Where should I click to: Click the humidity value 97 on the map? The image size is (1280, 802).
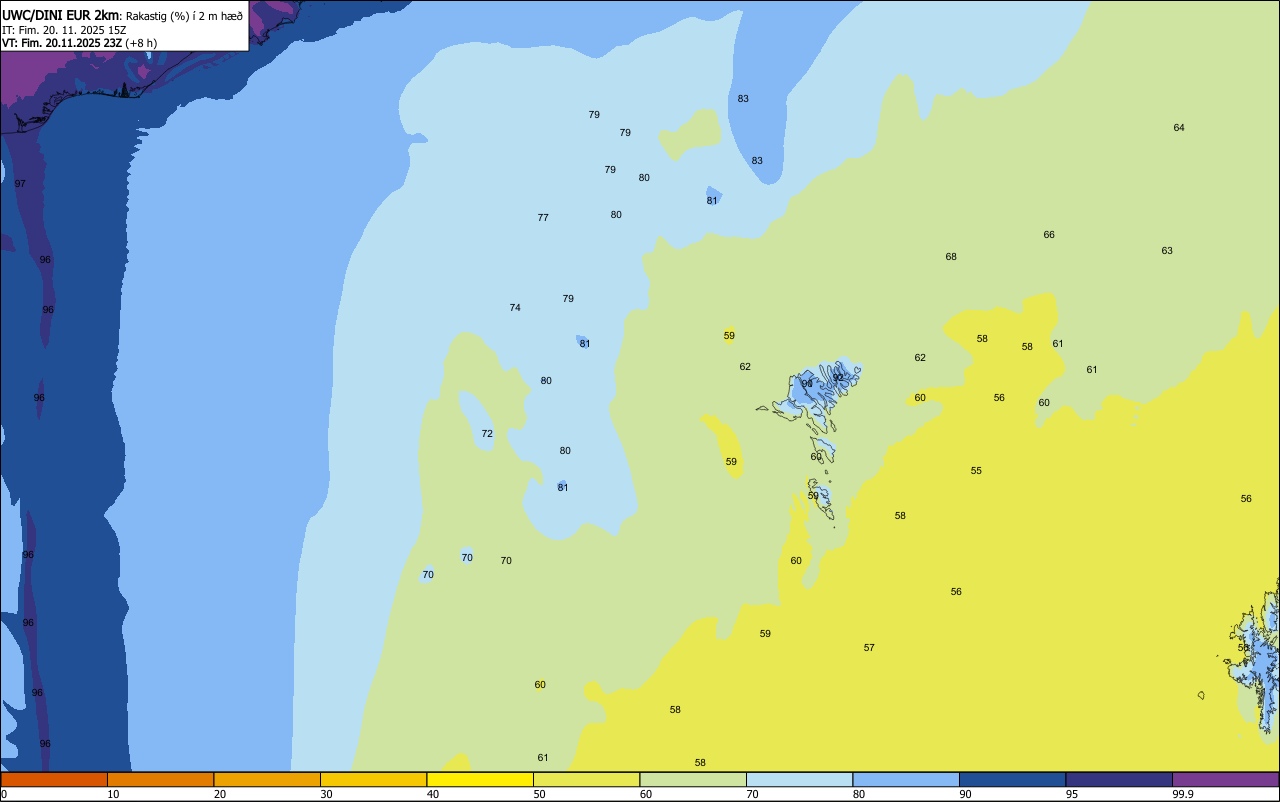[21, 184]
